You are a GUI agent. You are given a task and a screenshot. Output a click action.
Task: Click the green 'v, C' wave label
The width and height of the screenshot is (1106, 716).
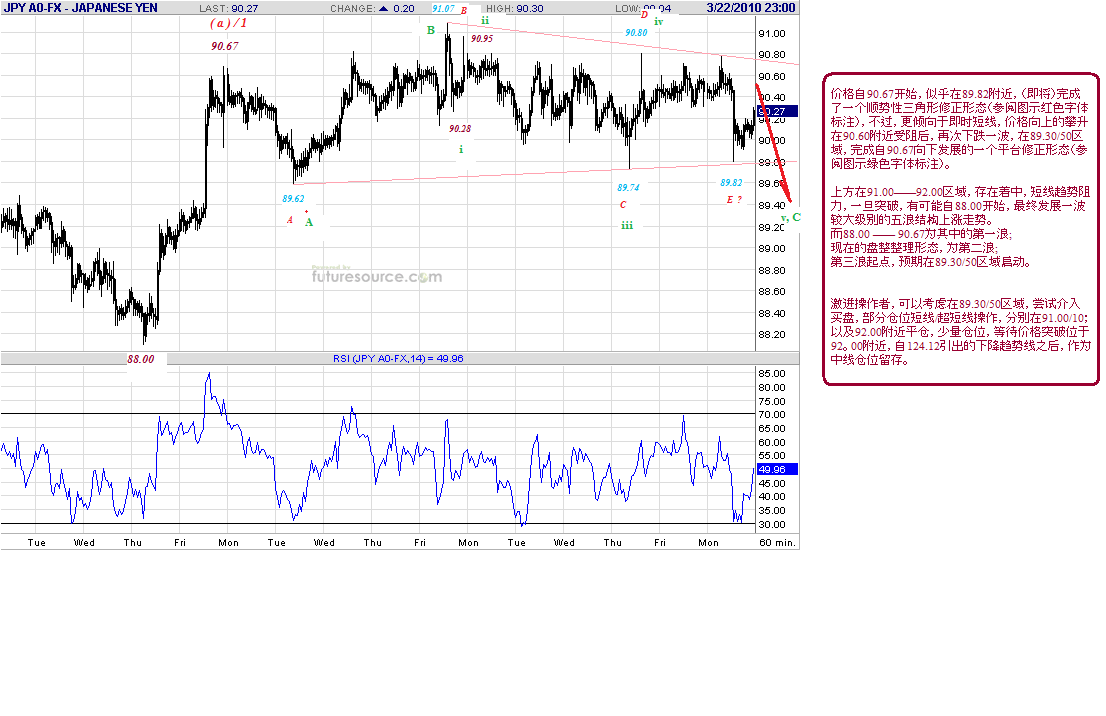click(x=791, y=217)
